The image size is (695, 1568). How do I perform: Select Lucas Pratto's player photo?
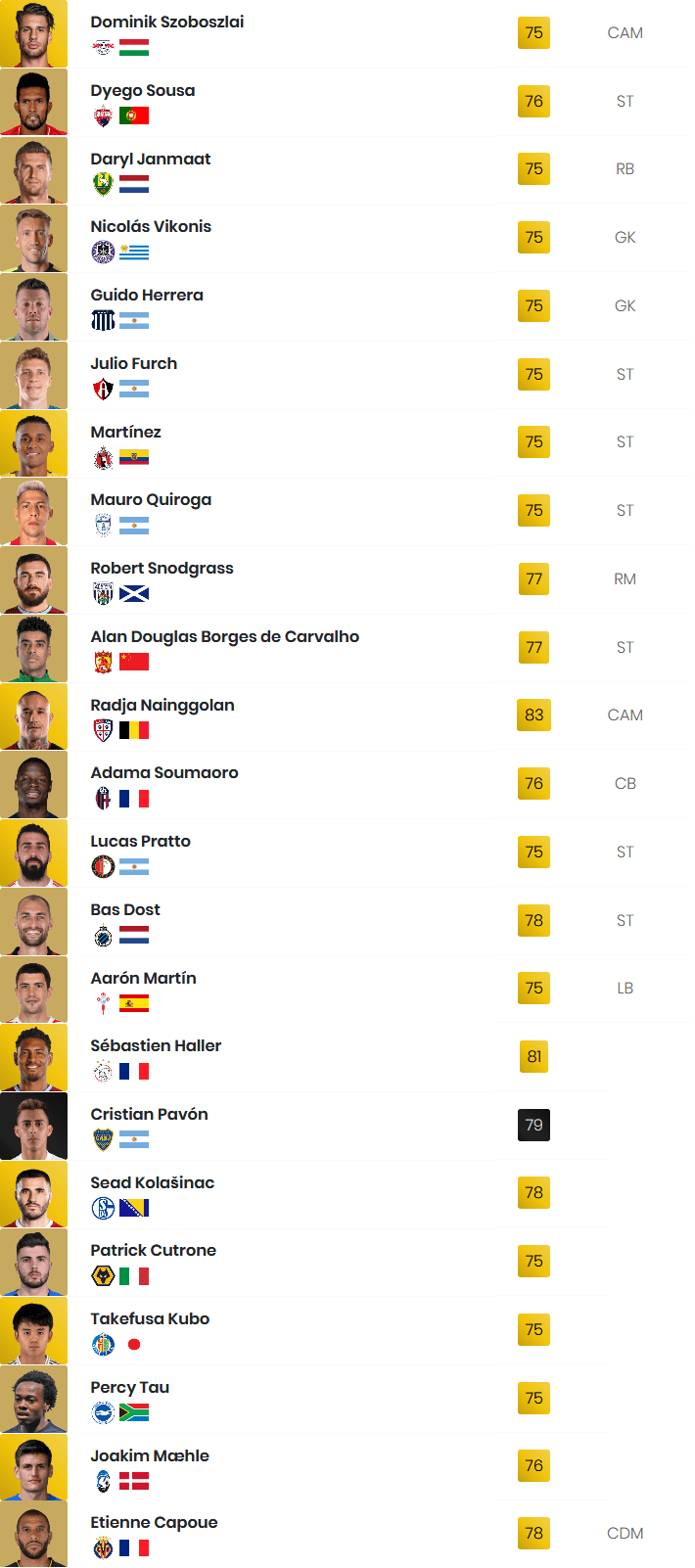pos(34,853)
